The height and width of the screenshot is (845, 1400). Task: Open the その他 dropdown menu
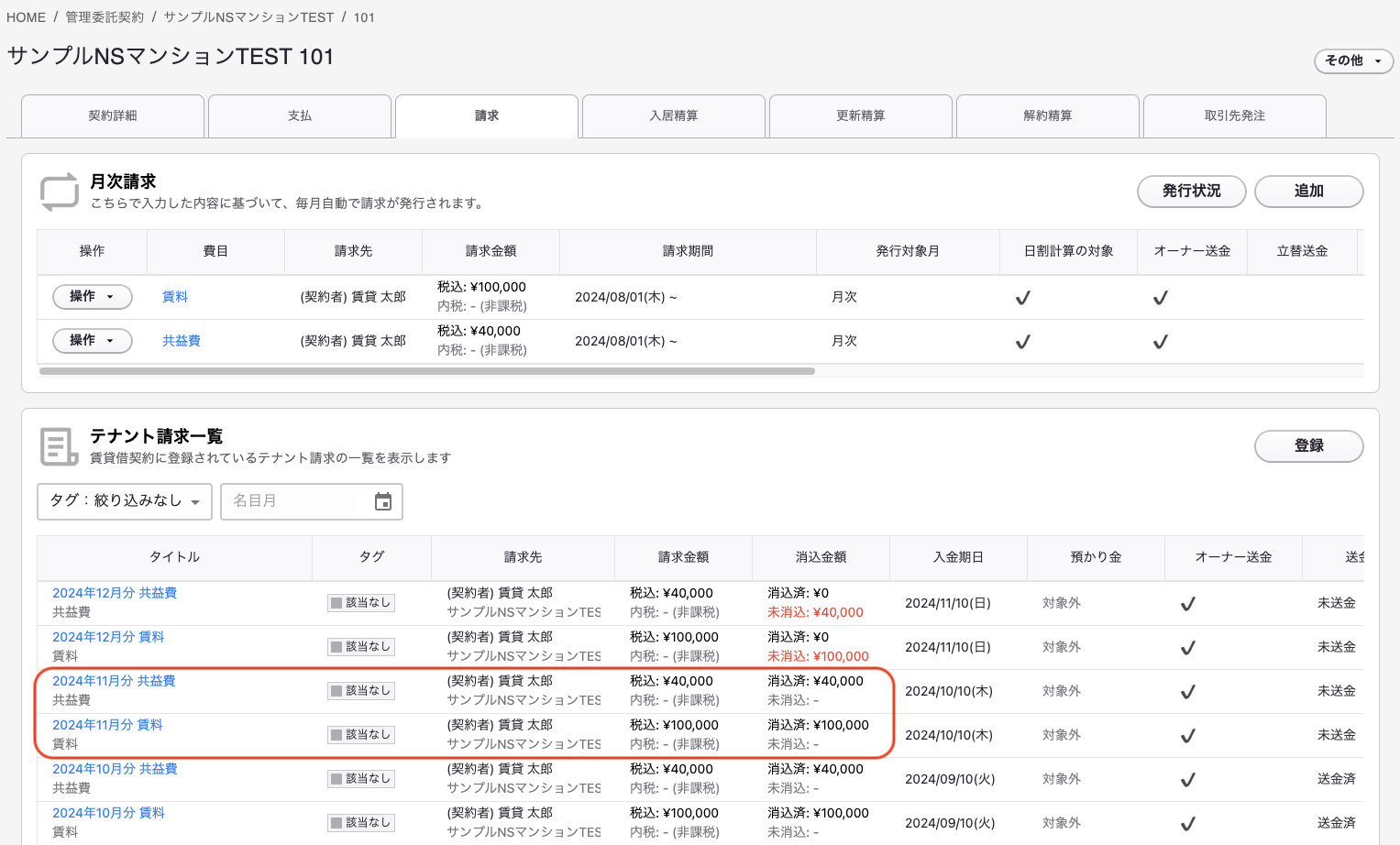[1353, 60]
